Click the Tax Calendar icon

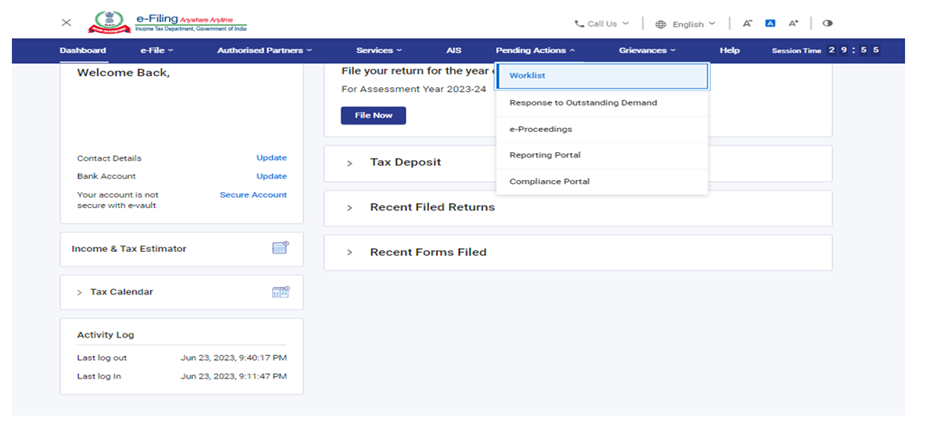pyautogui.click(x=280, y=292)
